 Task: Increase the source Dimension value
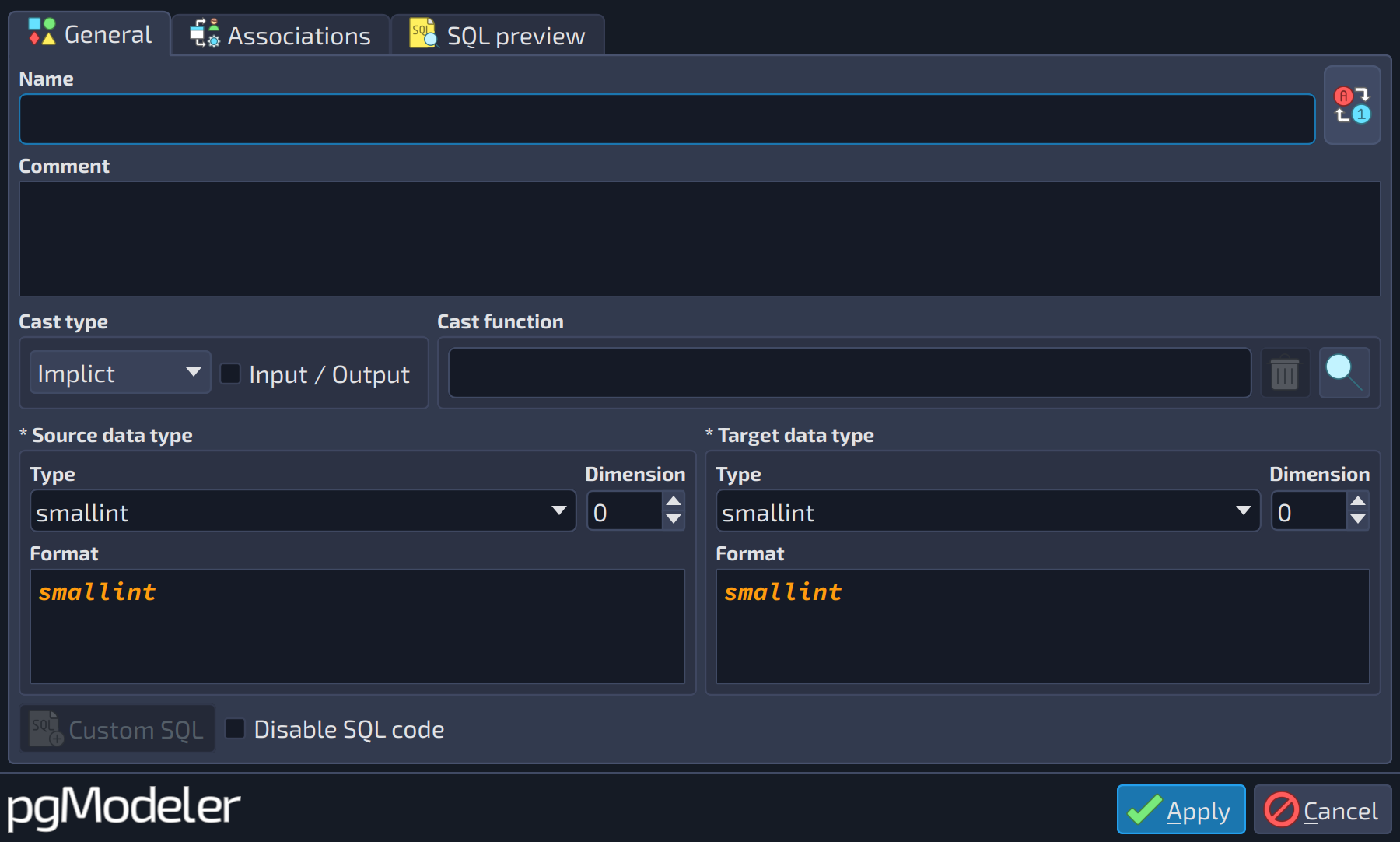pos(674,501)
